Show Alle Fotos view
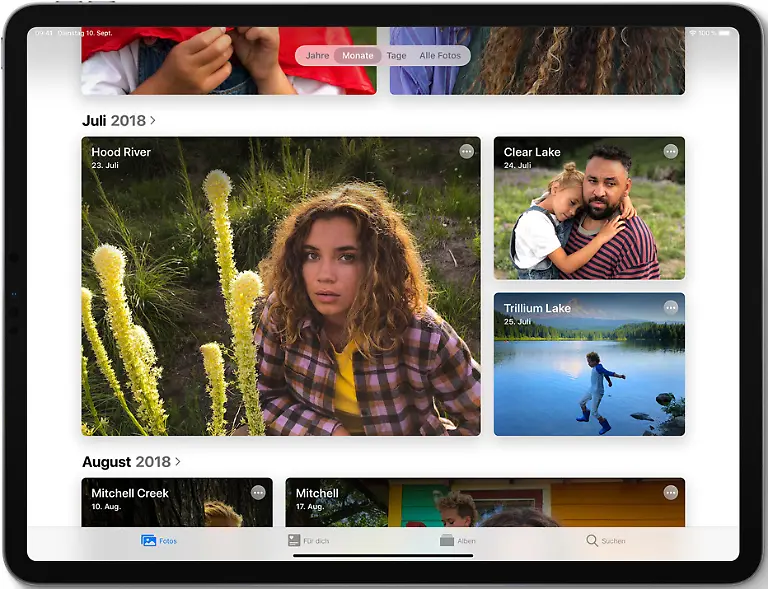 [x=440, y=56]
